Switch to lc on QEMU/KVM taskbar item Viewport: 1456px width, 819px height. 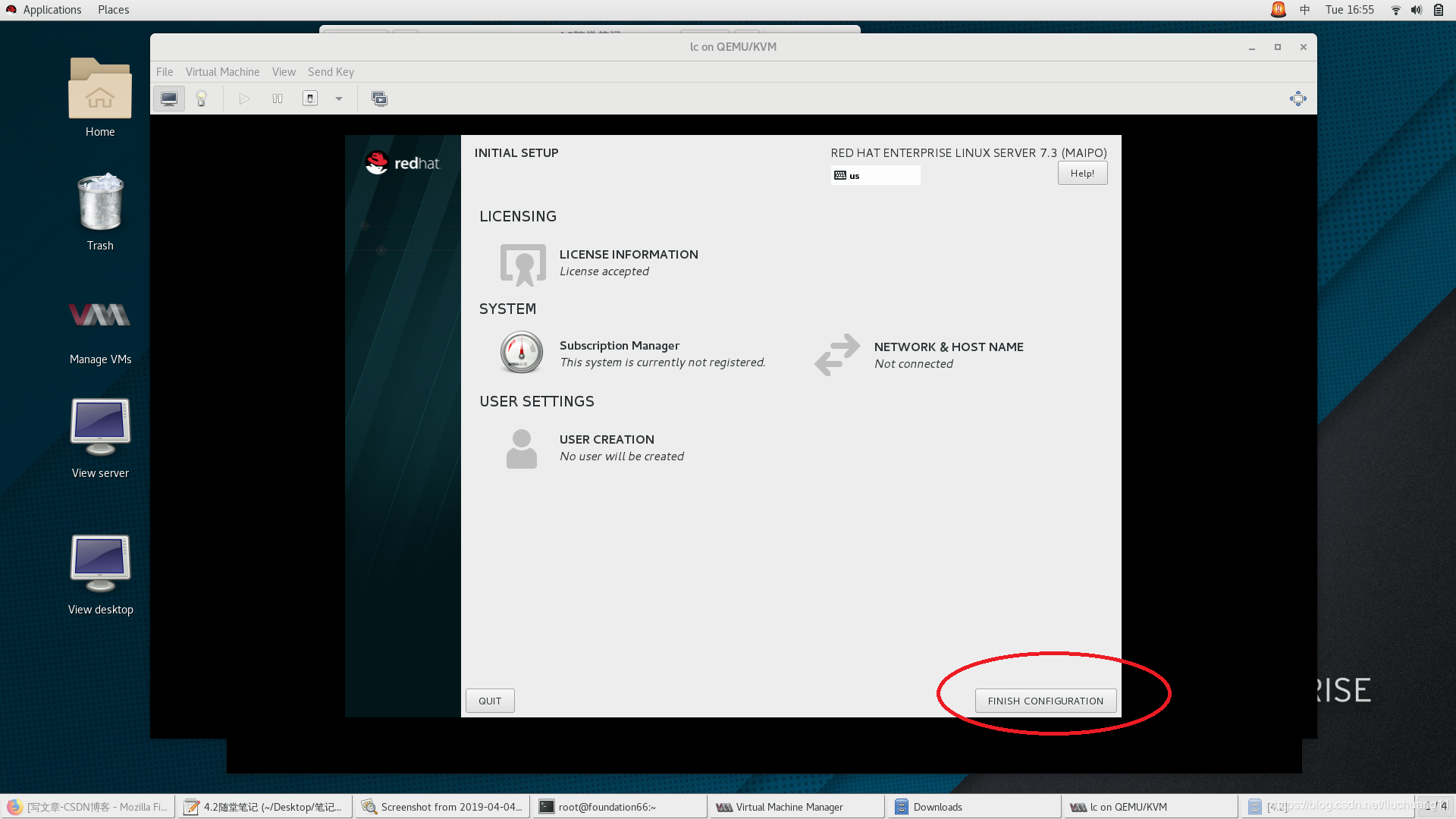(x=1151, y=807)
